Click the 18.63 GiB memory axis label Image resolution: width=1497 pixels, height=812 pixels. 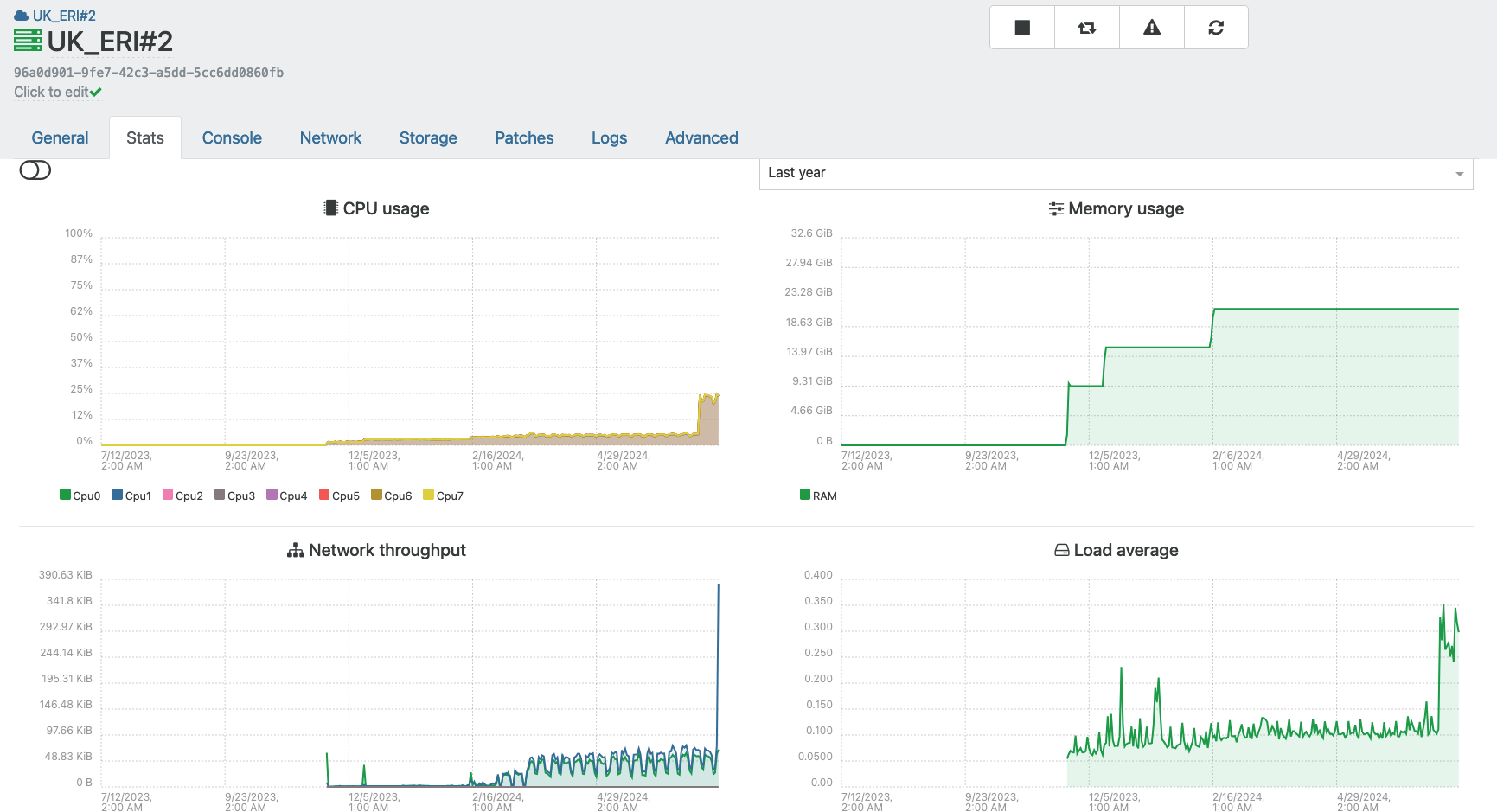tap(809, 323)
